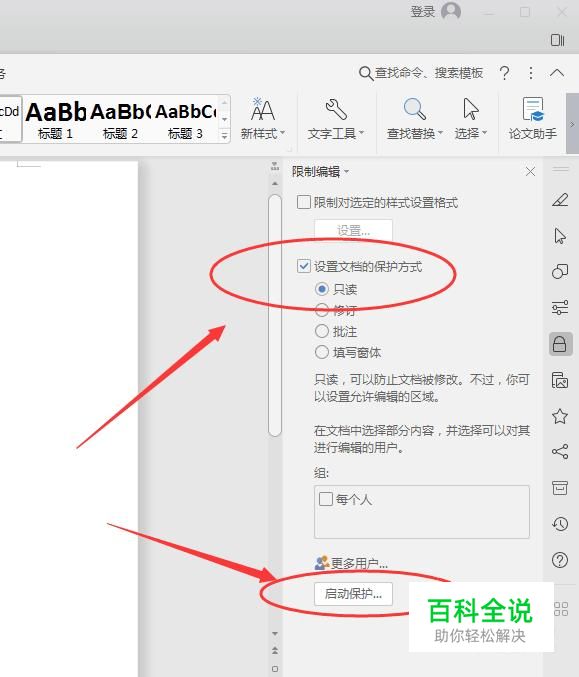Click the browse object circle below scrollbar
The height and width of the screenshot is (677, 579).
[x=275, y=669]
